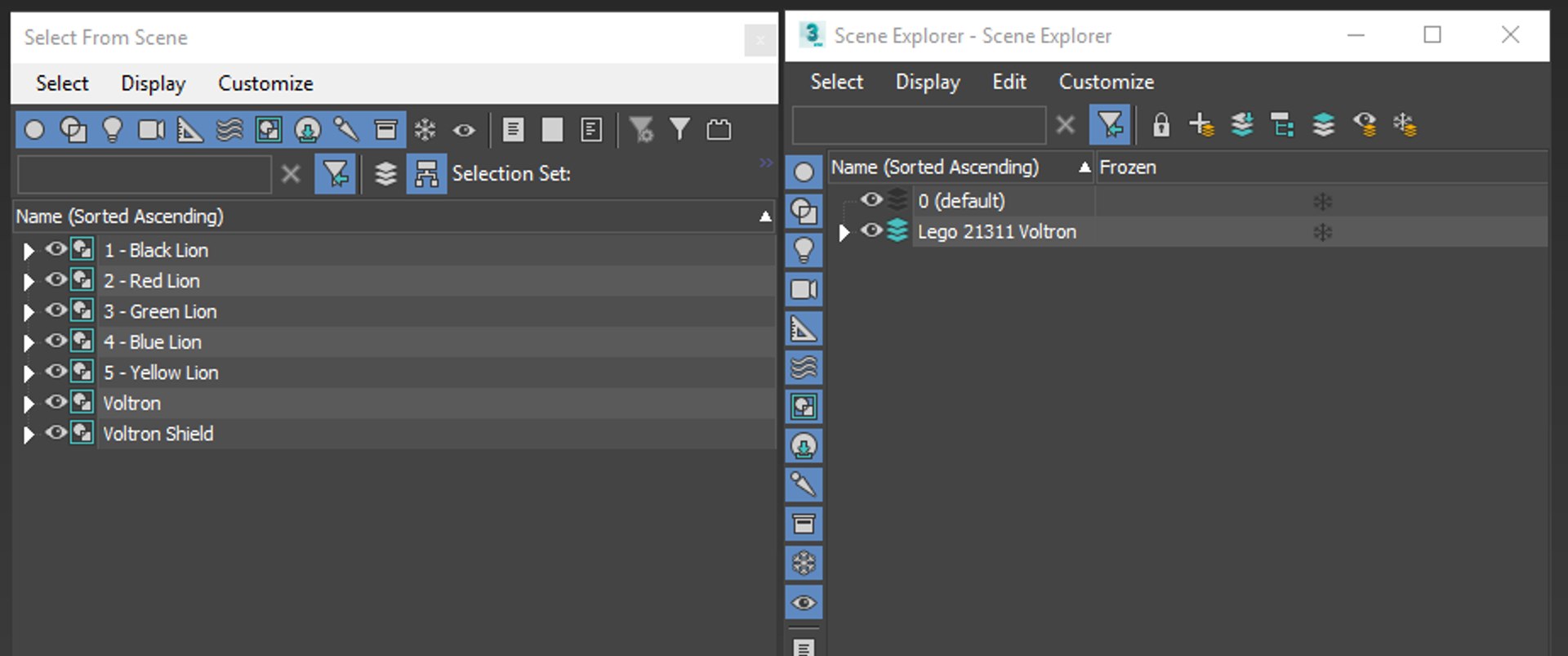
Task: Toggle Bones filter in Select From Scene toolbar
Action: click(346, 129)
